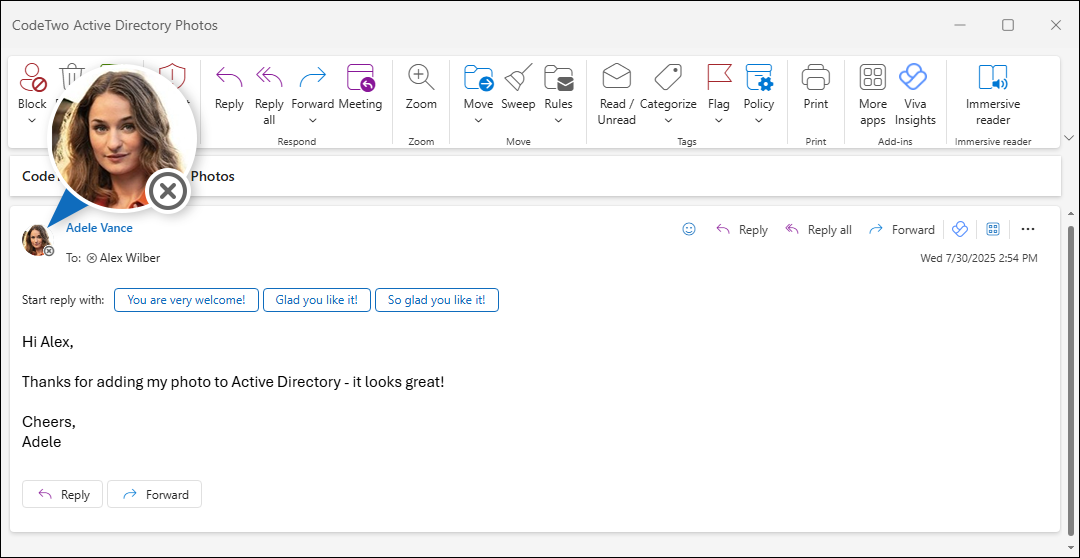Open the Immersive reader

pos(993,94)
